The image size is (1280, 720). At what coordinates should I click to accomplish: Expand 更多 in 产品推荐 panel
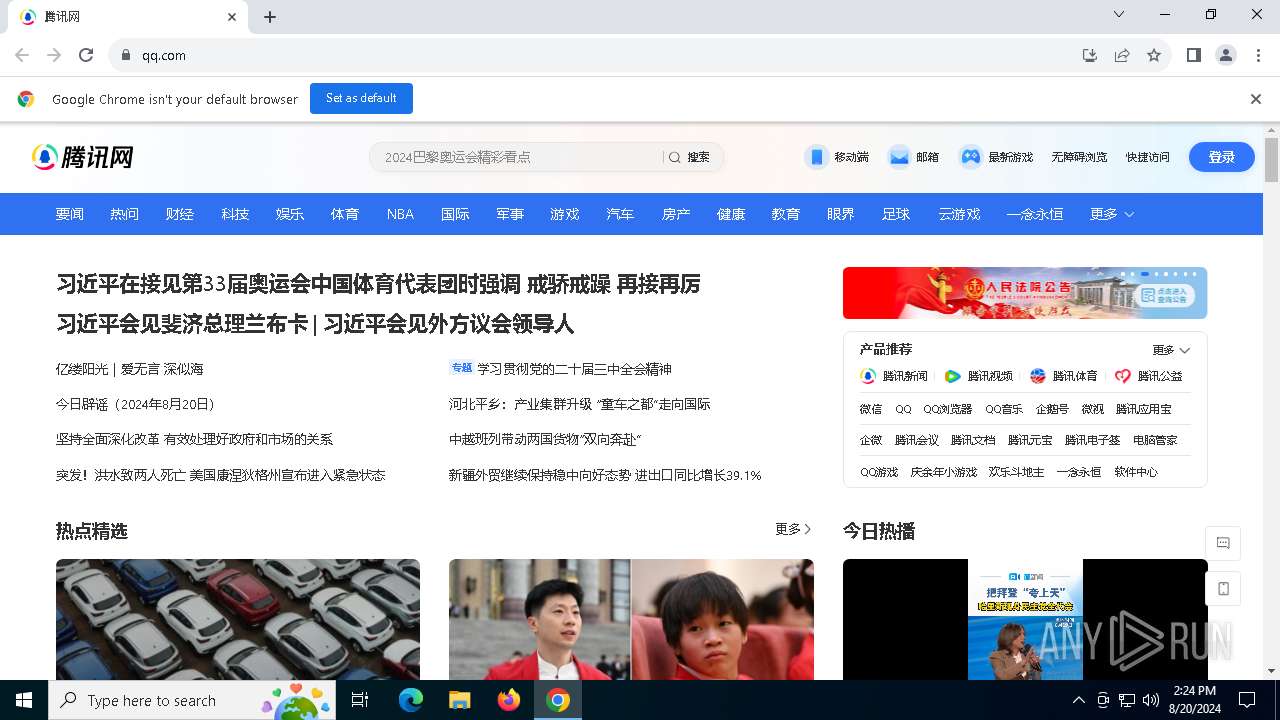coord(1171,350)
